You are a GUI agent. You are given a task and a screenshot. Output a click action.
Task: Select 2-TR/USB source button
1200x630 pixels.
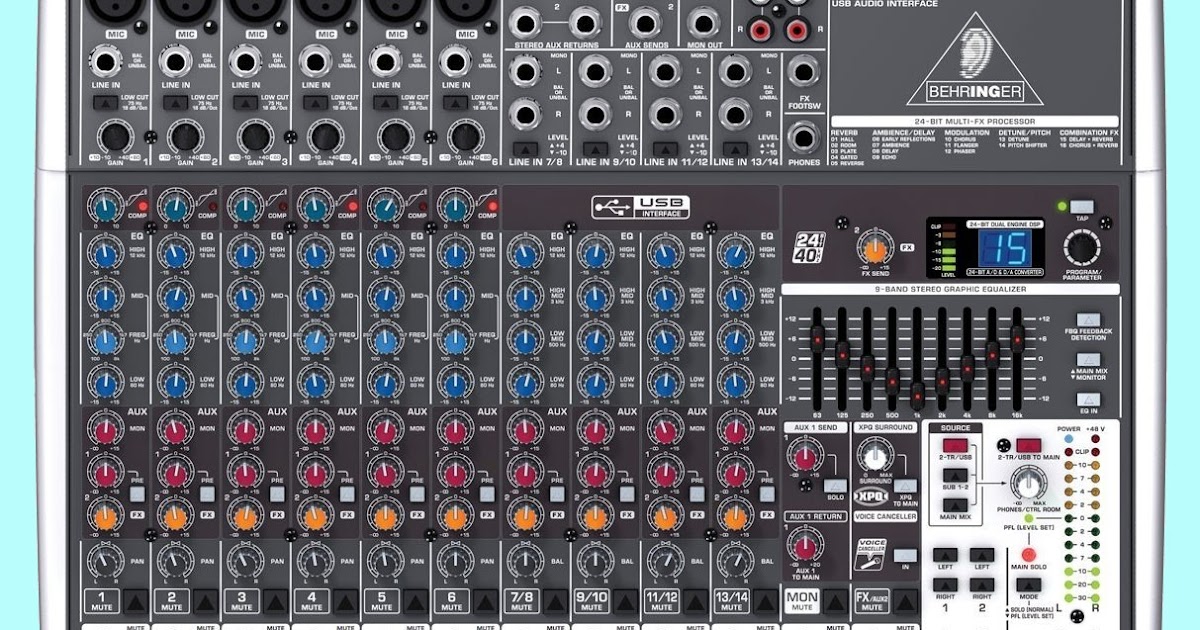pos(954,445)
